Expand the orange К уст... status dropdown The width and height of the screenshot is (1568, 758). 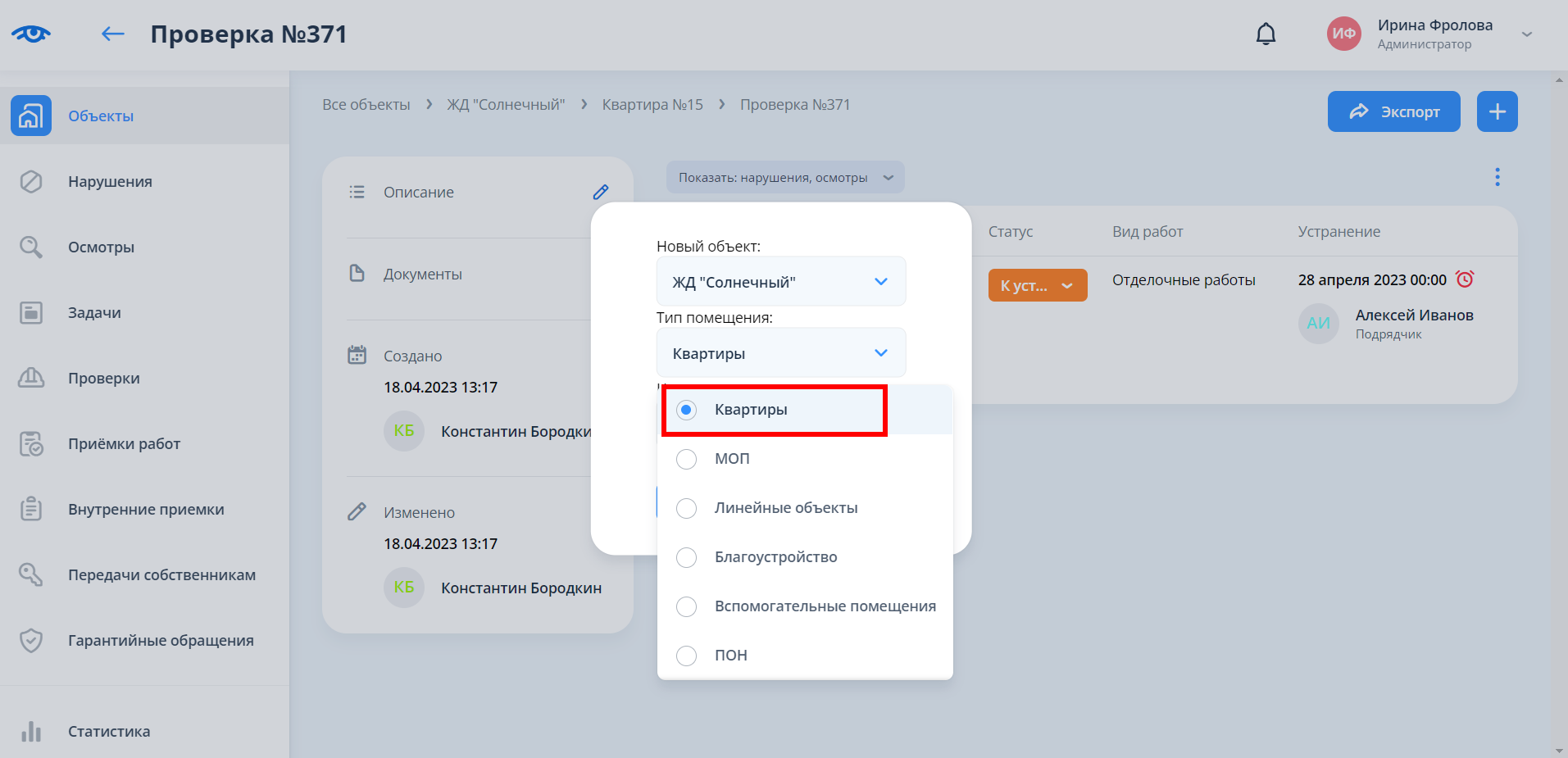pos(1037,286)
